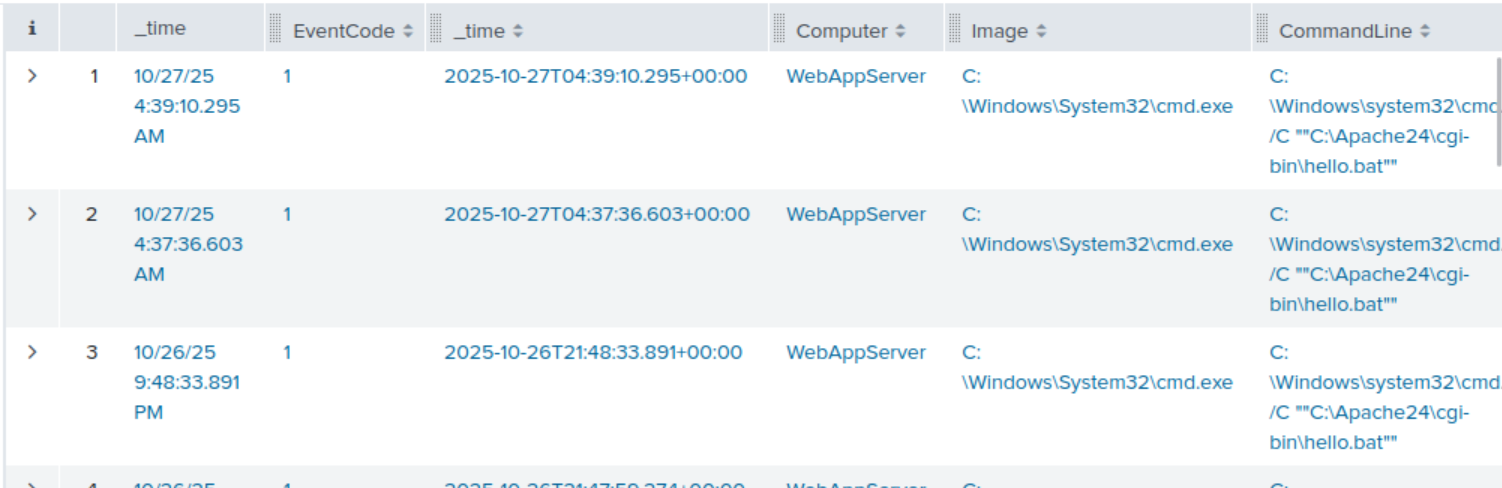The height and width of the screenshot is (488, 1502).
Task: Click row number 3
Action: click(x=92, y=352)
